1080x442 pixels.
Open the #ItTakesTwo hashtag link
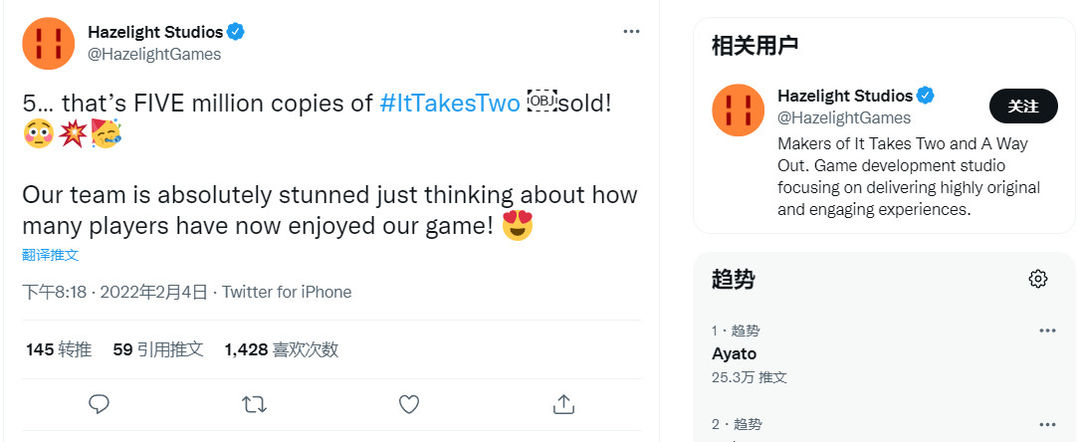pyautogui.click(x=450, y=103)
